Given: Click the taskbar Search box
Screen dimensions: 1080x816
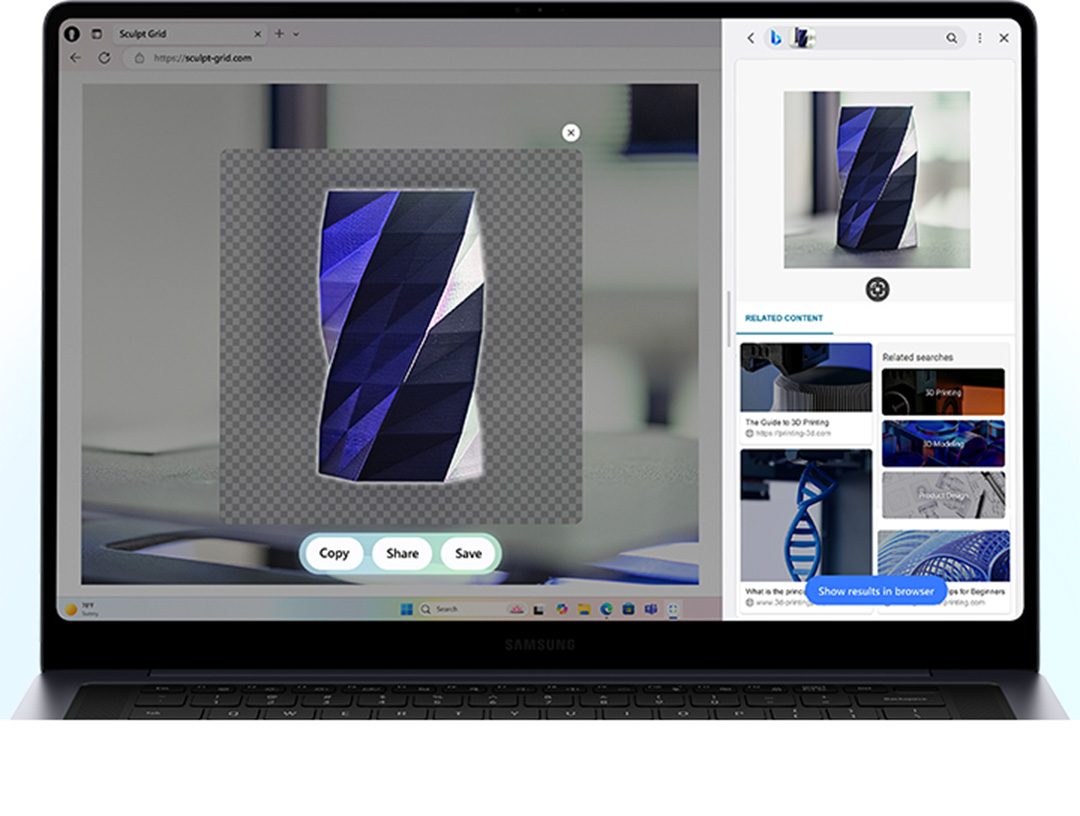Looking at the screenshot, I should click(x=472, y=609).
